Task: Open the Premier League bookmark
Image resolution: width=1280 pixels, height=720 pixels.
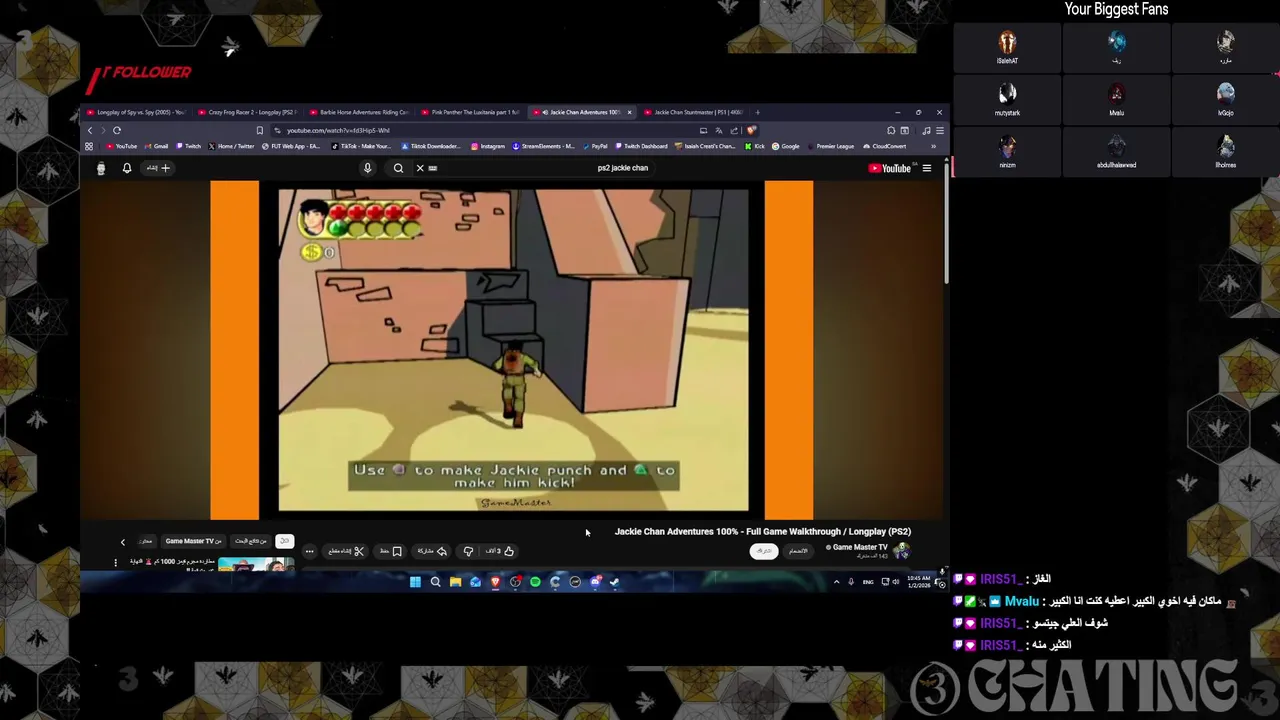Action: coord(831,146)
